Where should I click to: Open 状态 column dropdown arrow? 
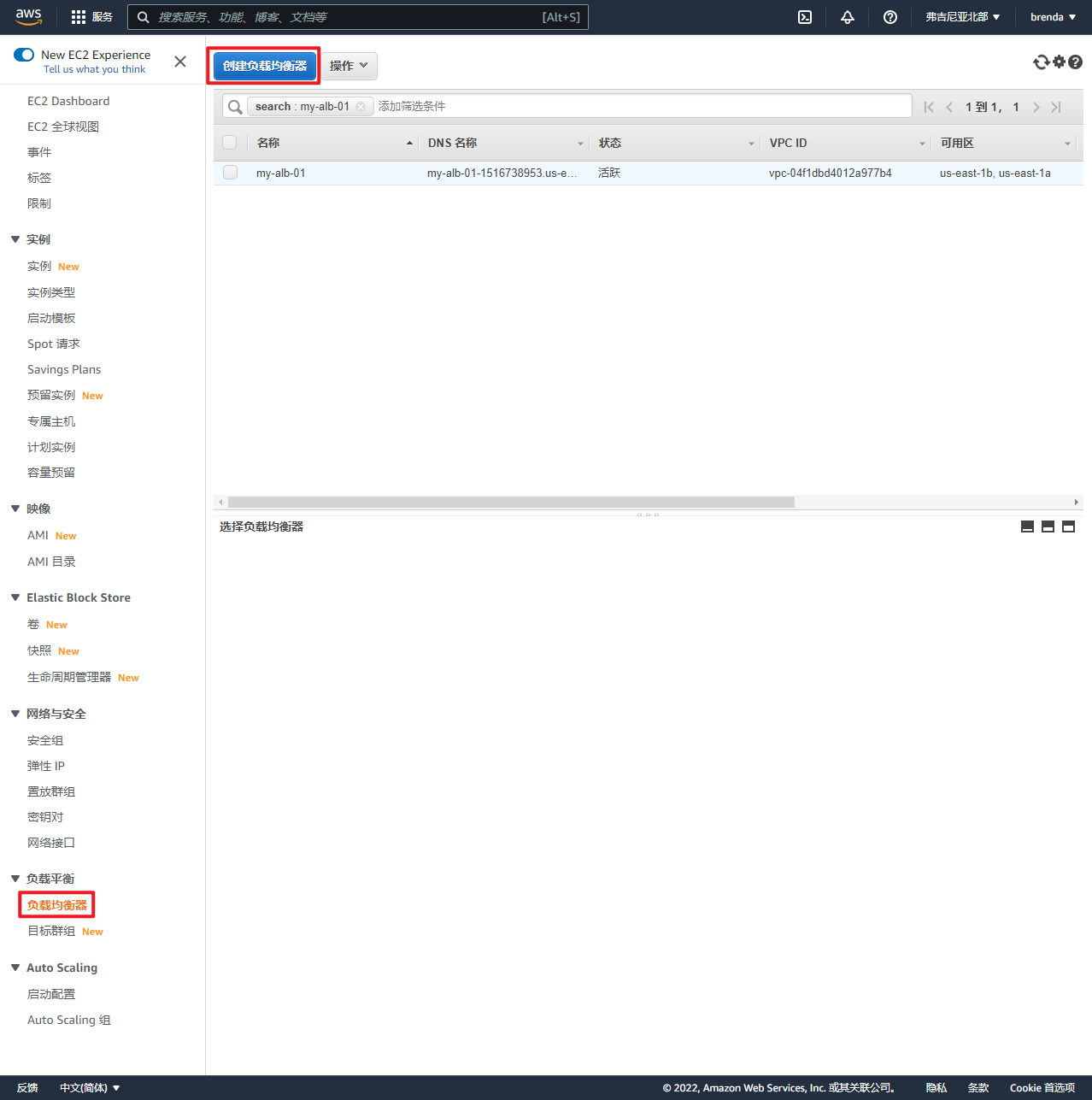(751, 144)
